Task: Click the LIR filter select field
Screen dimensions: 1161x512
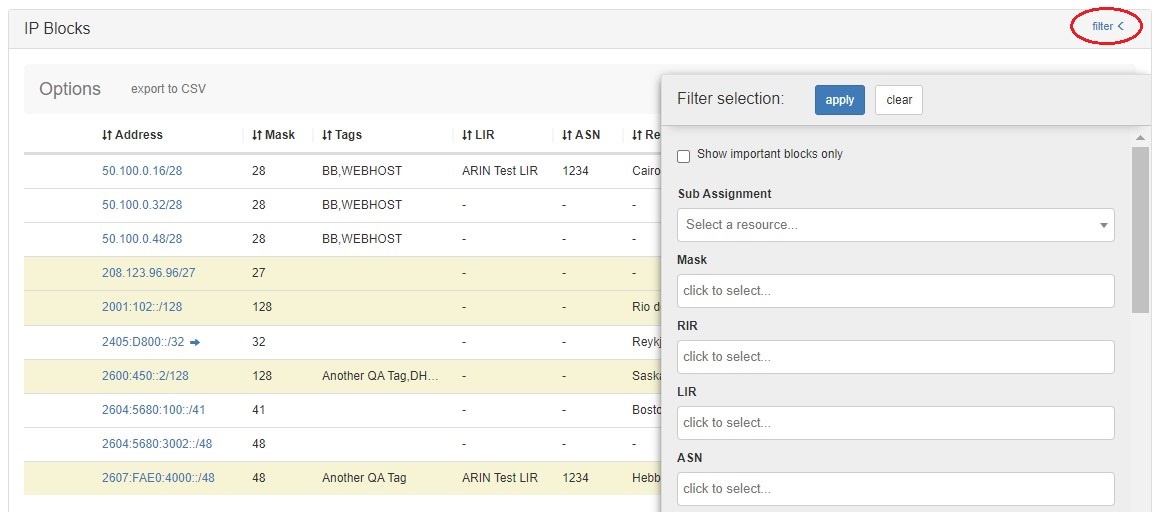Action: pyautogui.click(x=895, y=423)
